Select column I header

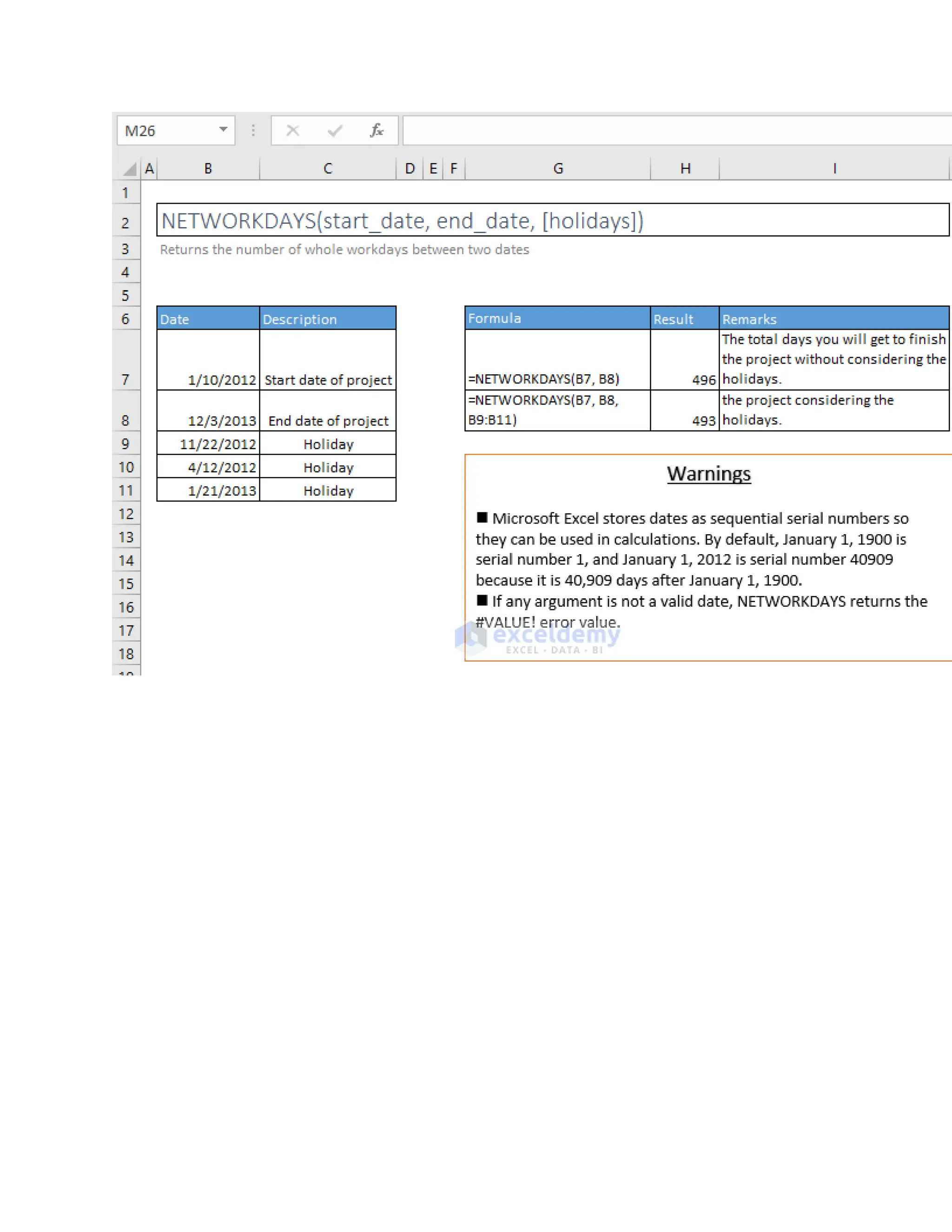coord(835,169)
